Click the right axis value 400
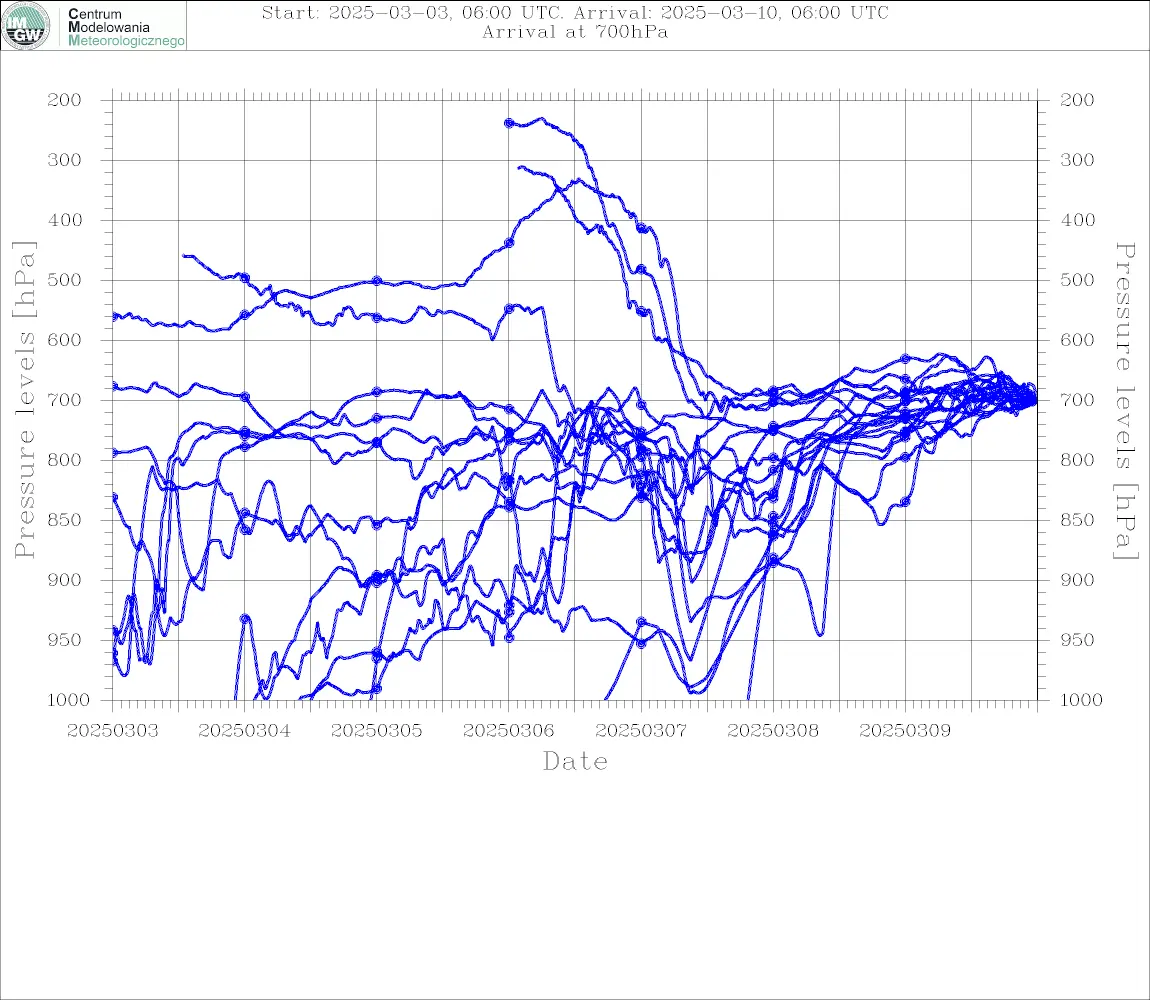 pos(1077,220)
